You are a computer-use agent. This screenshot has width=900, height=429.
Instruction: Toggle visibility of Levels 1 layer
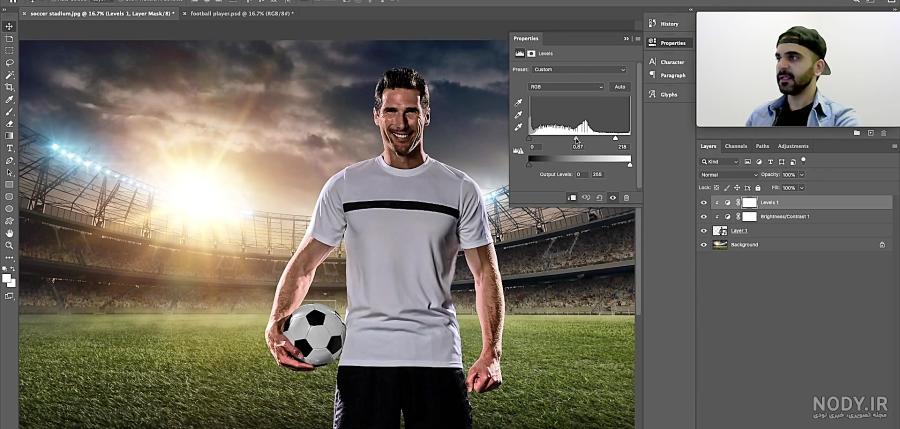click(704, 203)
